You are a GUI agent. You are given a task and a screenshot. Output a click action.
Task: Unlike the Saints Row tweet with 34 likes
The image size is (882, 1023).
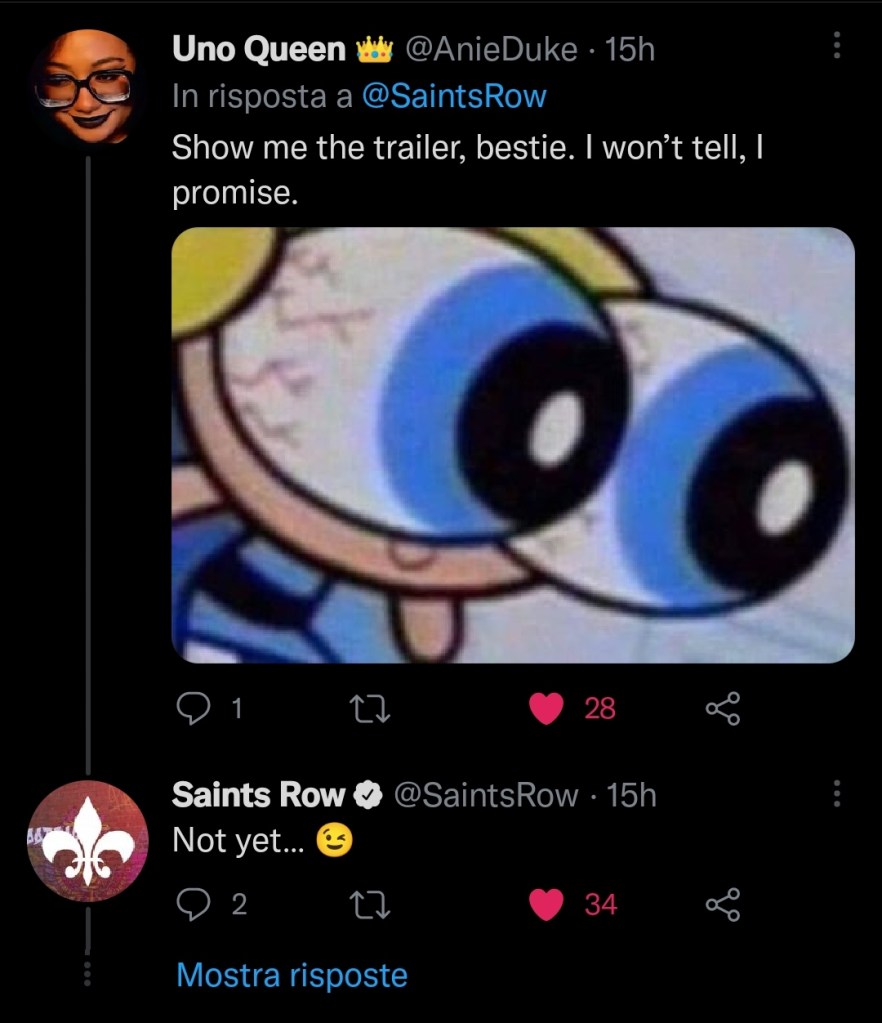click(545, 905)
